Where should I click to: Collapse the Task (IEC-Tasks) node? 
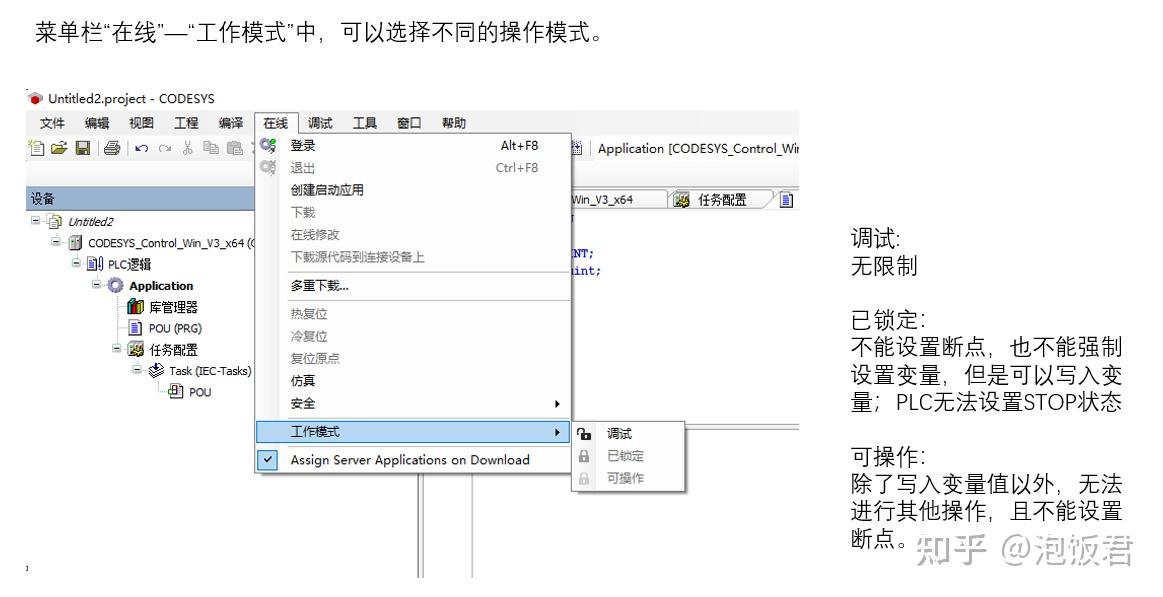(136, 370)
